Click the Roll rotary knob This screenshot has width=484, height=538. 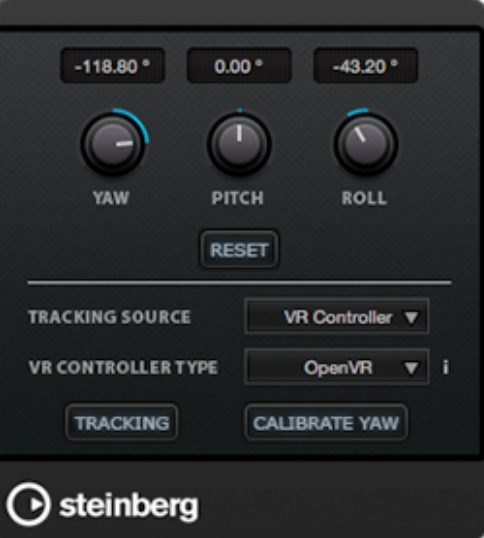[x=366, y=144]
